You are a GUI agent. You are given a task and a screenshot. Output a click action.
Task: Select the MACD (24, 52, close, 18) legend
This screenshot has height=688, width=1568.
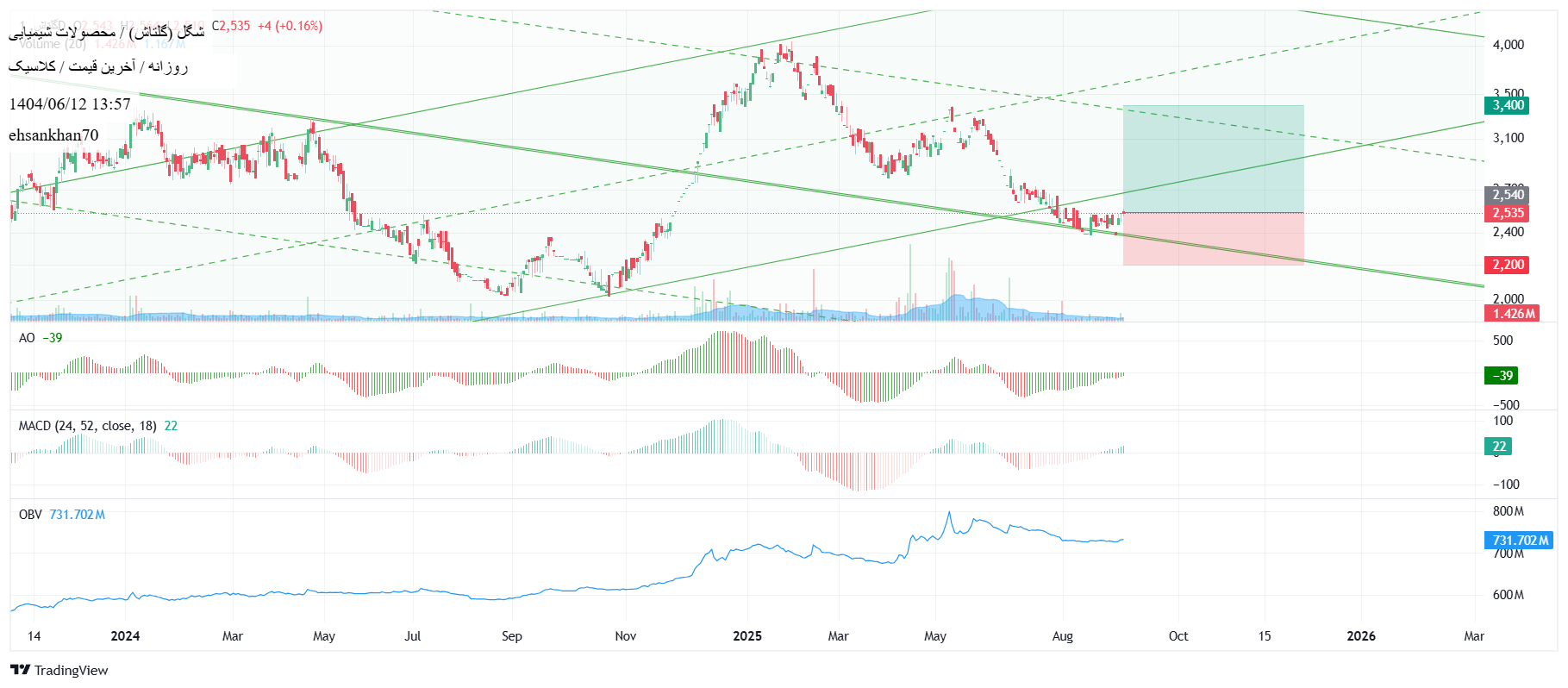(87, 426)
